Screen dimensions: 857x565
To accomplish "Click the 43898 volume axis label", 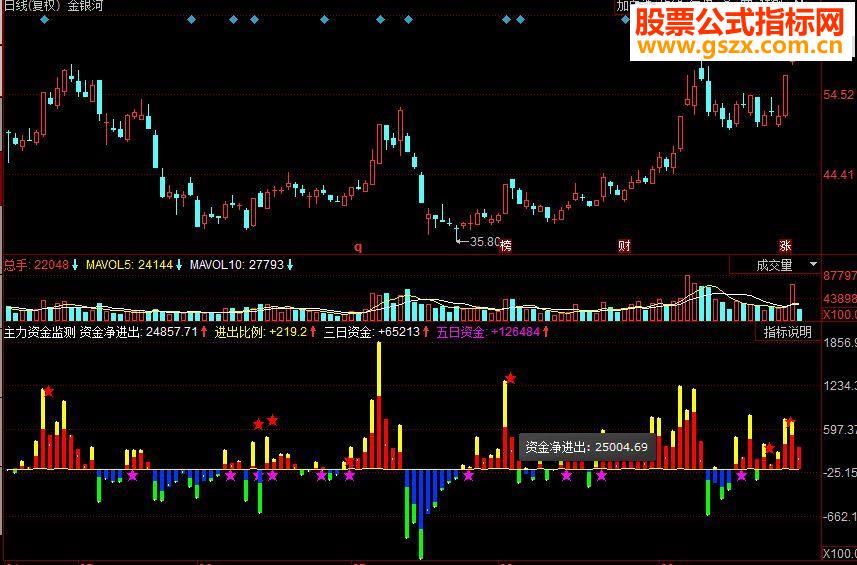I will (840, 299).
